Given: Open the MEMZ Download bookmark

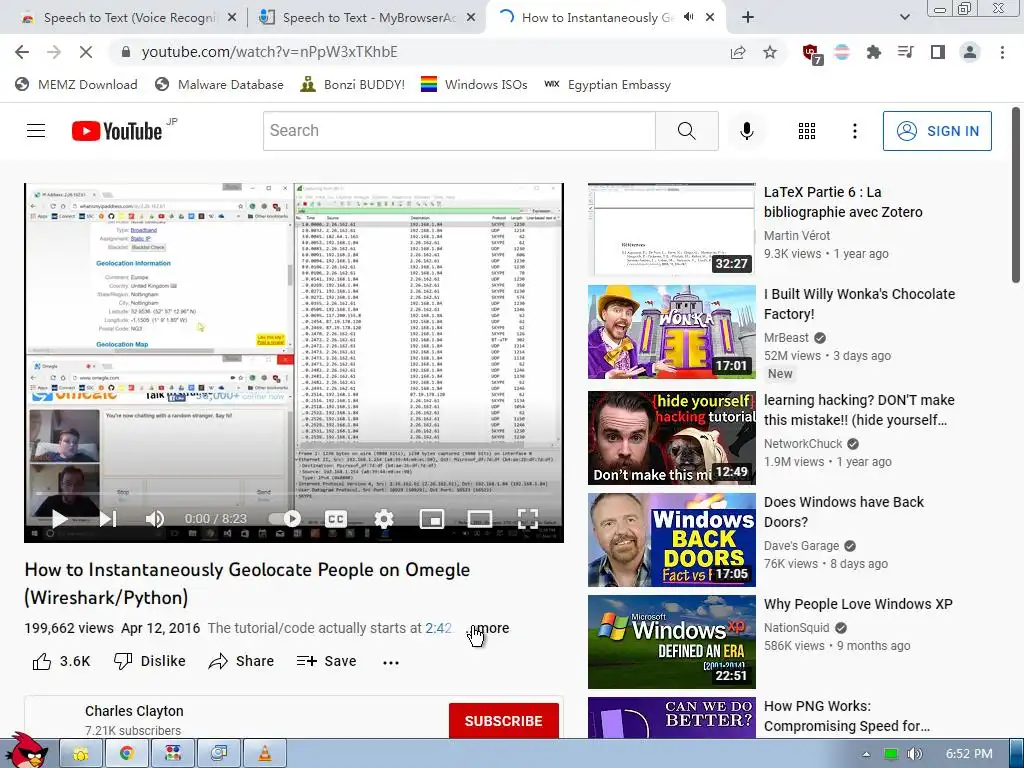Looking at the screenshot, I should pyautogui.click(x=76, y=85).
